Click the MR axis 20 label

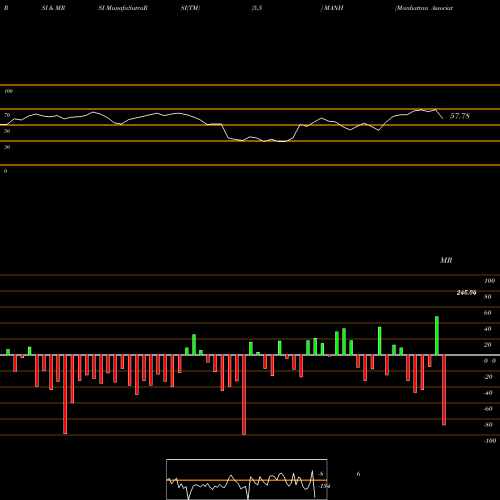pyautogui.click(x=488, y=345)
